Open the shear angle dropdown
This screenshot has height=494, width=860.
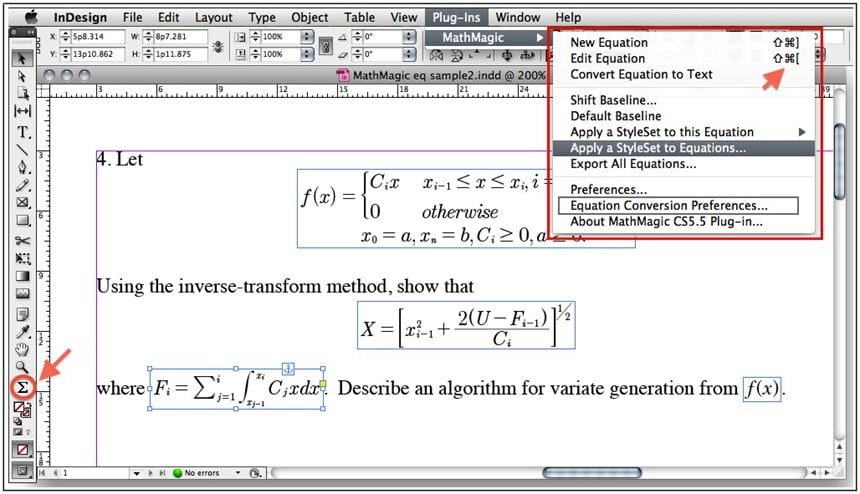coord(409,54)
